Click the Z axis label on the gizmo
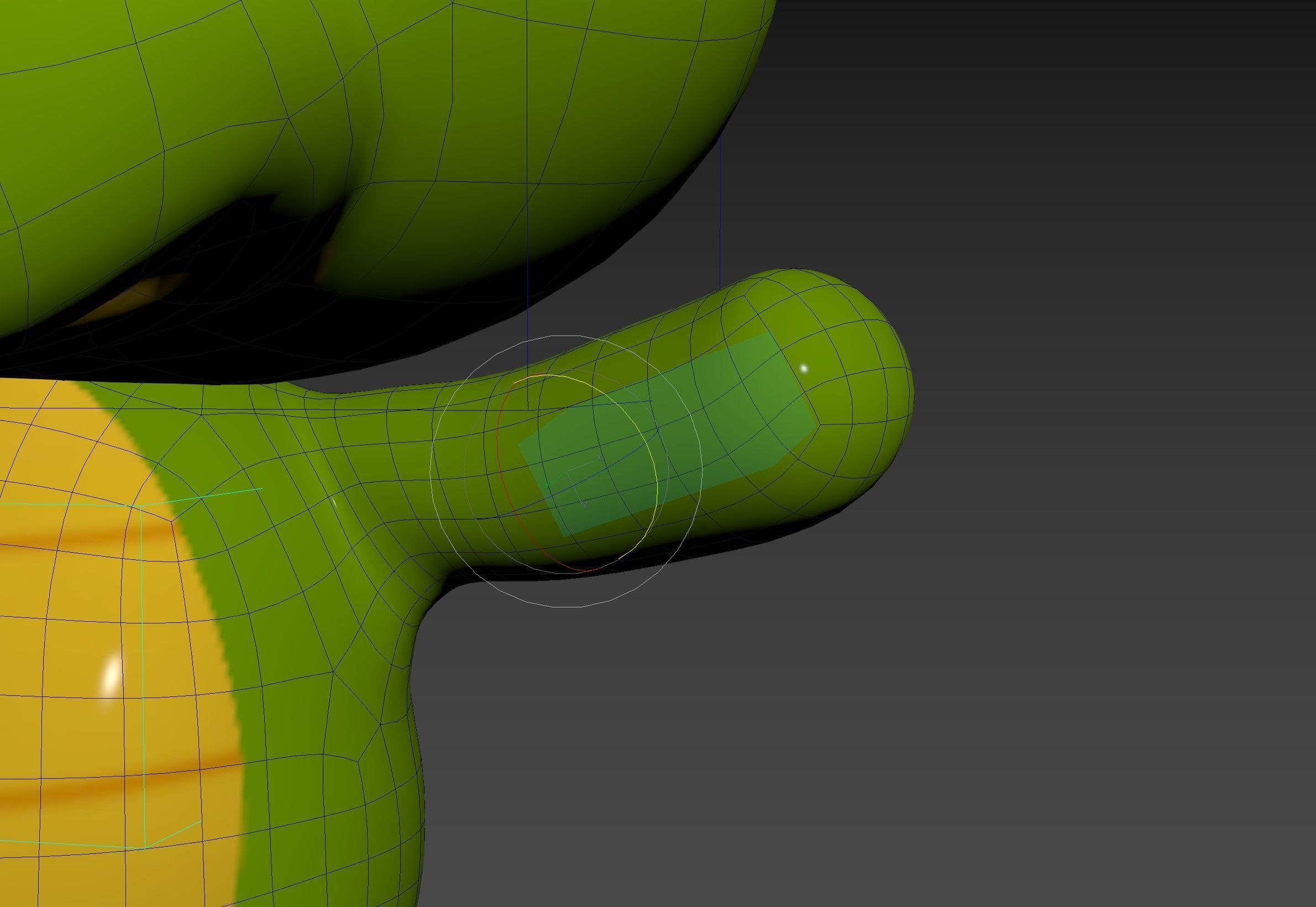This screenshot has height=907, width=1316. pos(585,505)
